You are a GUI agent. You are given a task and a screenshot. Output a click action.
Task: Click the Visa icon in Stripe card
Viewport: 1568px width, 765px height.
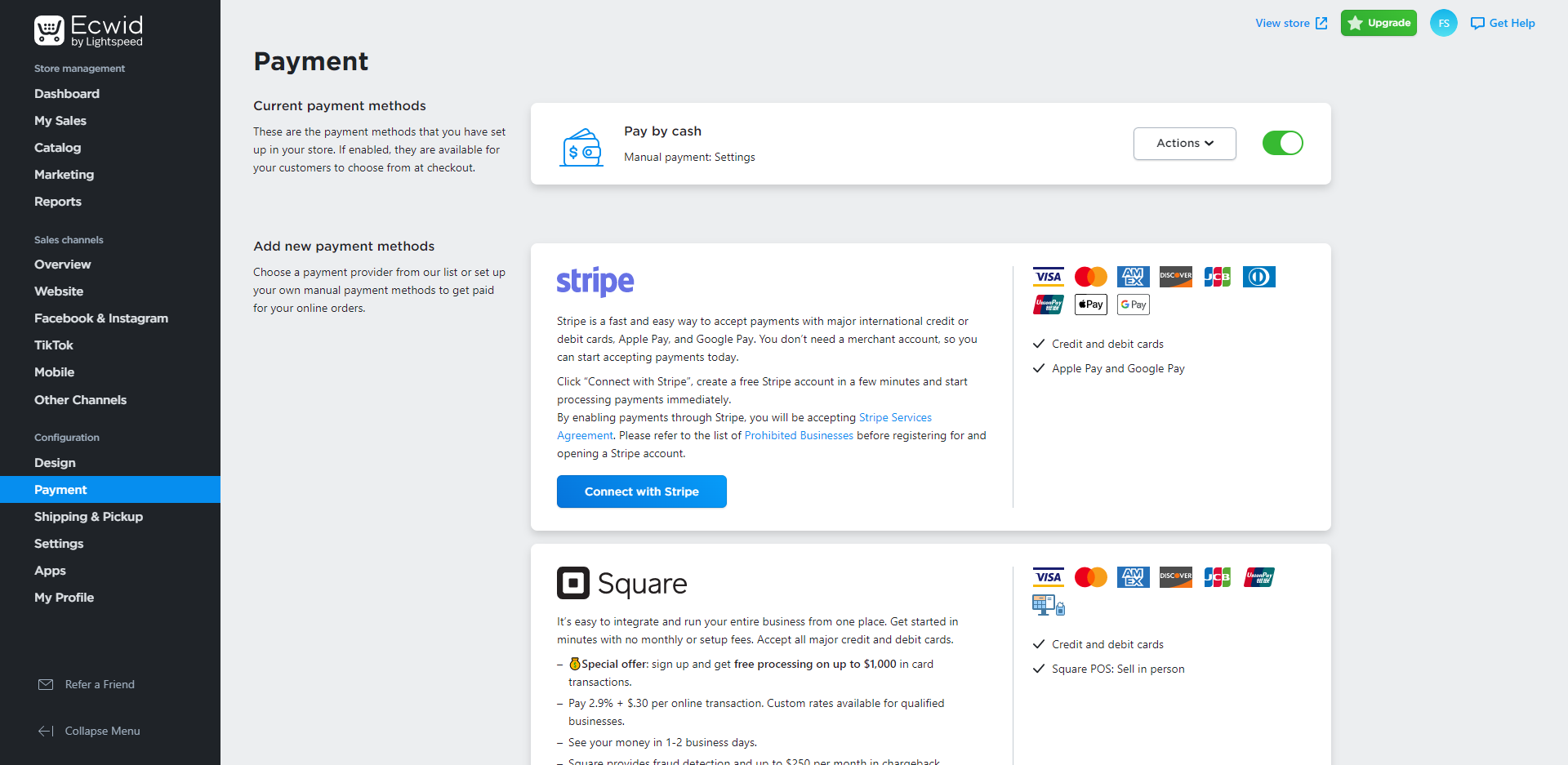point(1049,277)
